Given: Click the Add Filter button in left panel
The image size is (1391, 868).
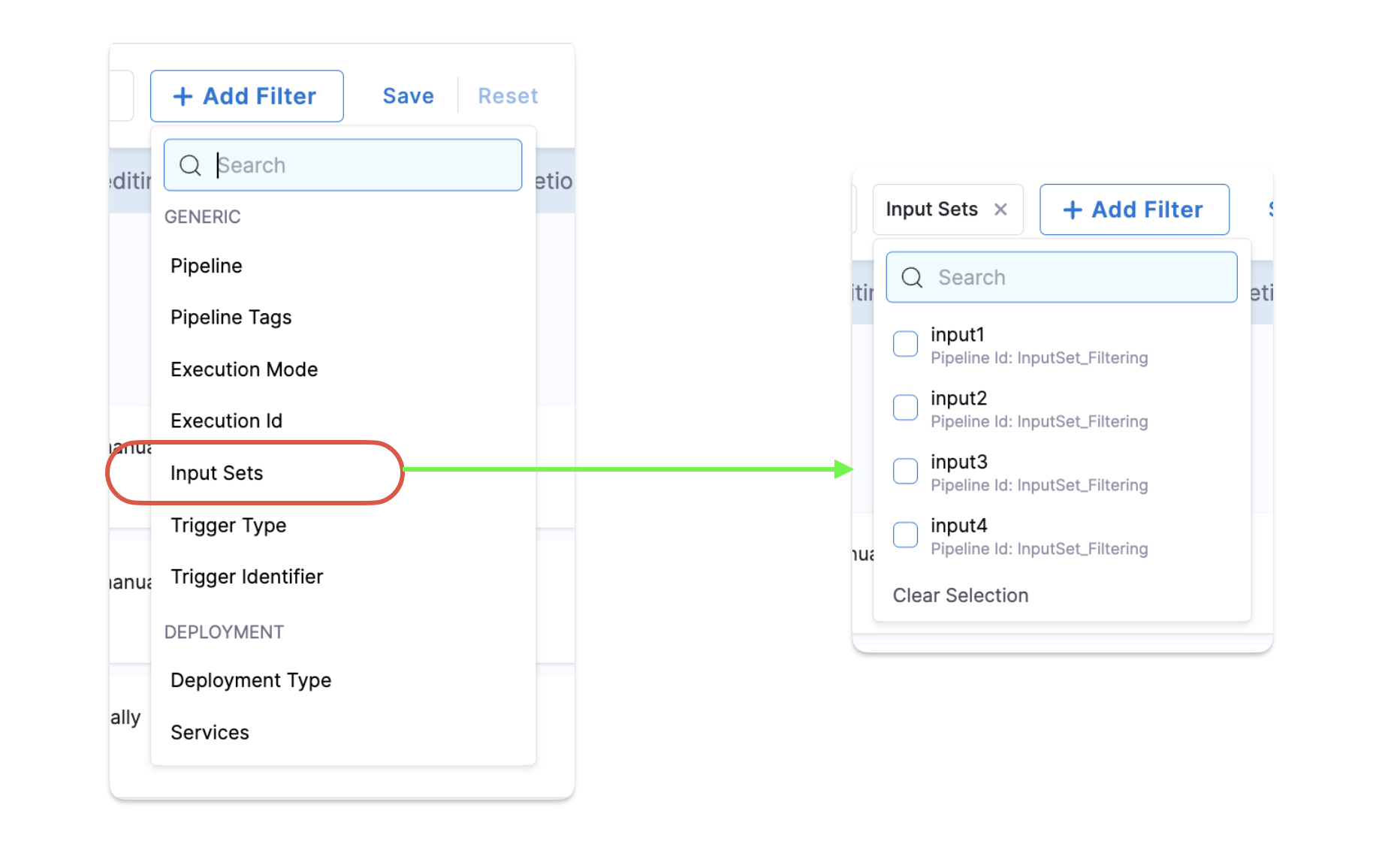Looking at the screenshot, I should click(x=246, y=96).
